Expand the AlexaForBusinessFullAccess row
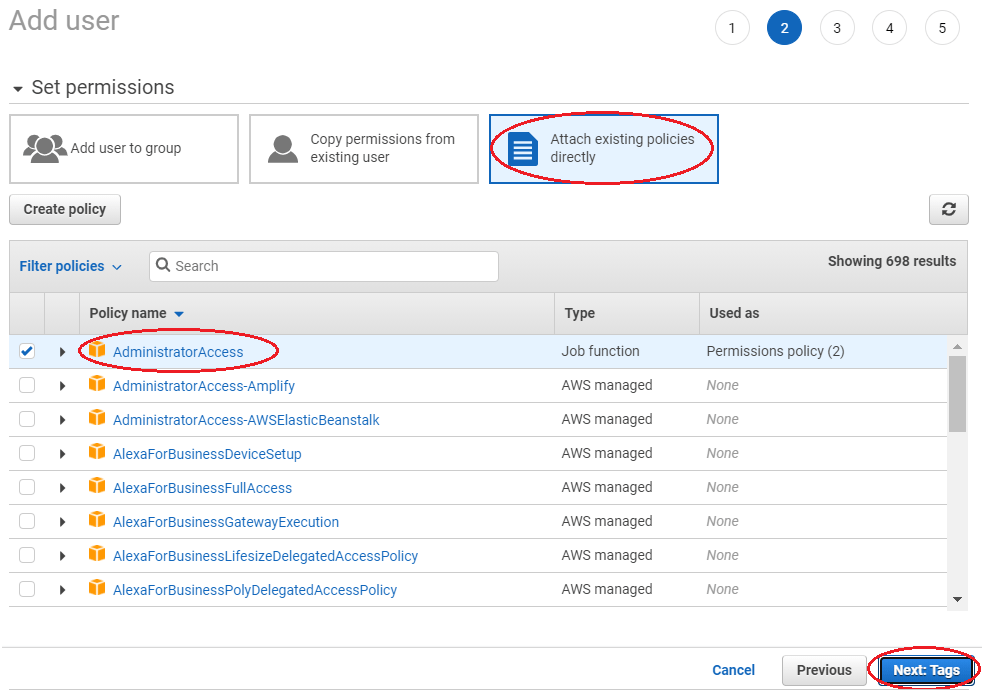Screen dimensions: 984x693 pyautogui.click(x=62, y=488)
